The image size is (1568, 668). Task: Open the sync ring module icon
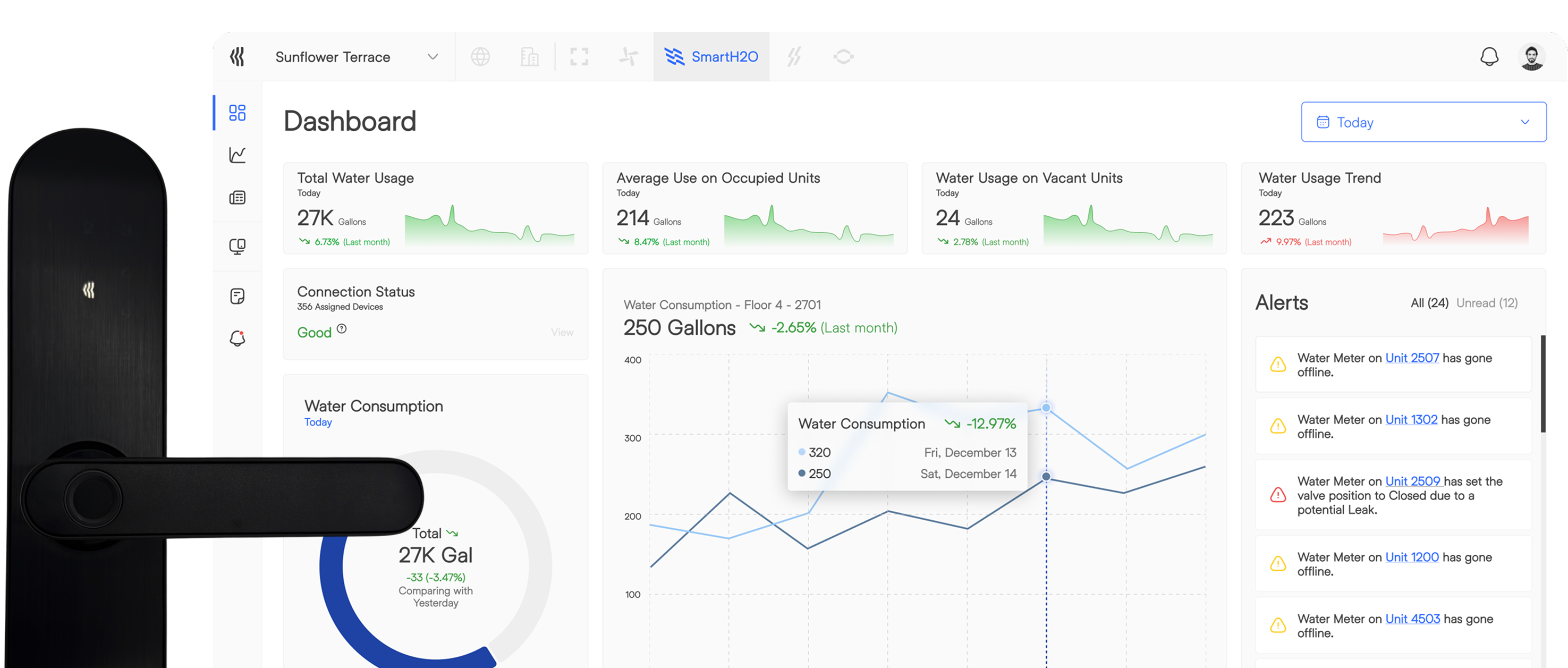pyautogui.click(x=843, y=57)
